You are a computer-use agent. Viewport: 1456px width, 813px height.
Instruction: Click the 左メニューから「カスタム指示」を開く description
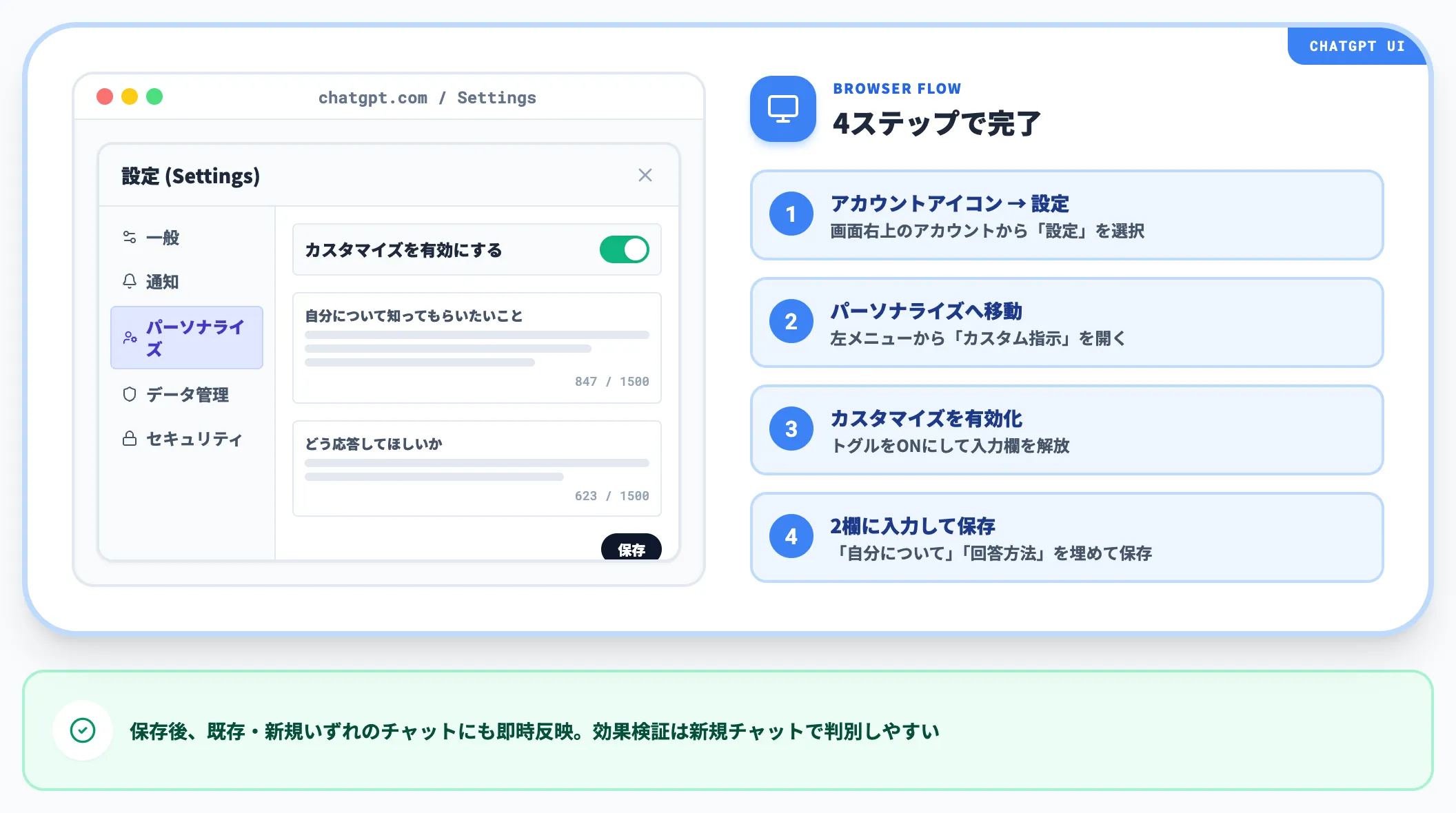[978, 338]
